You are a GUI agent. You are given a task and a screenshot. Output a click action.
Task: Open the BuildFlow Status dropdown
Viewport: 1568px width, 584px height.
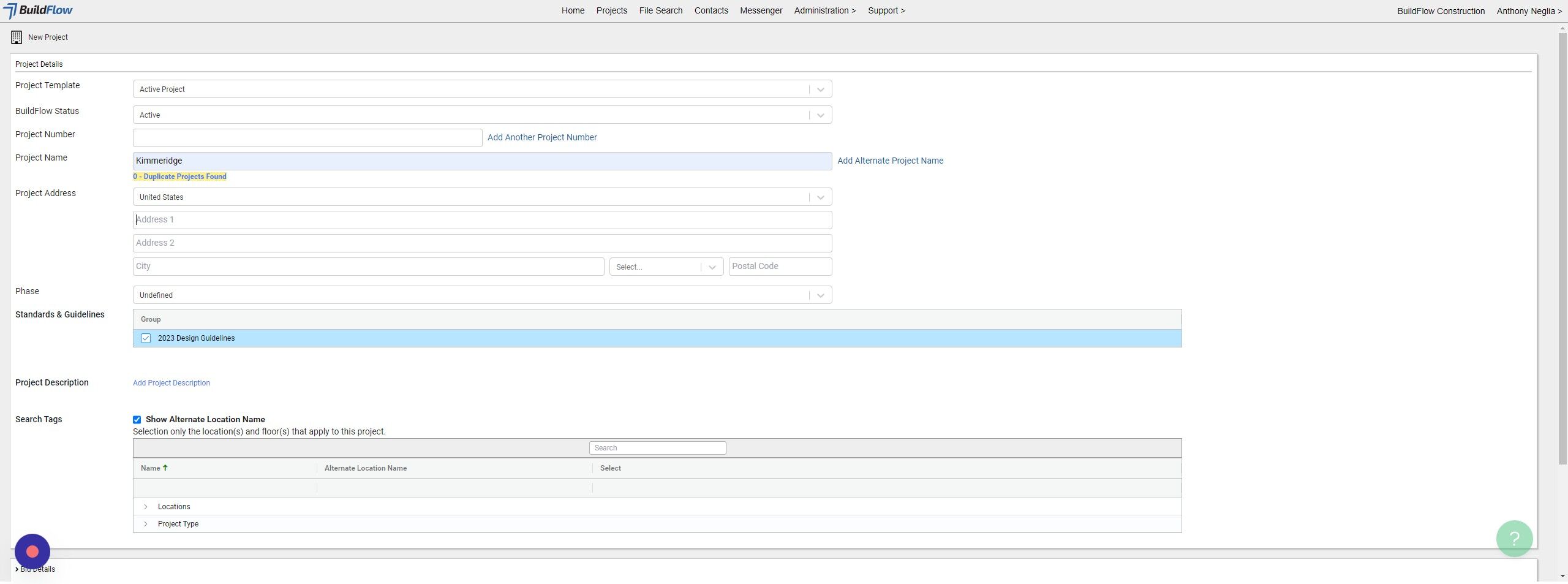point(482,115)
